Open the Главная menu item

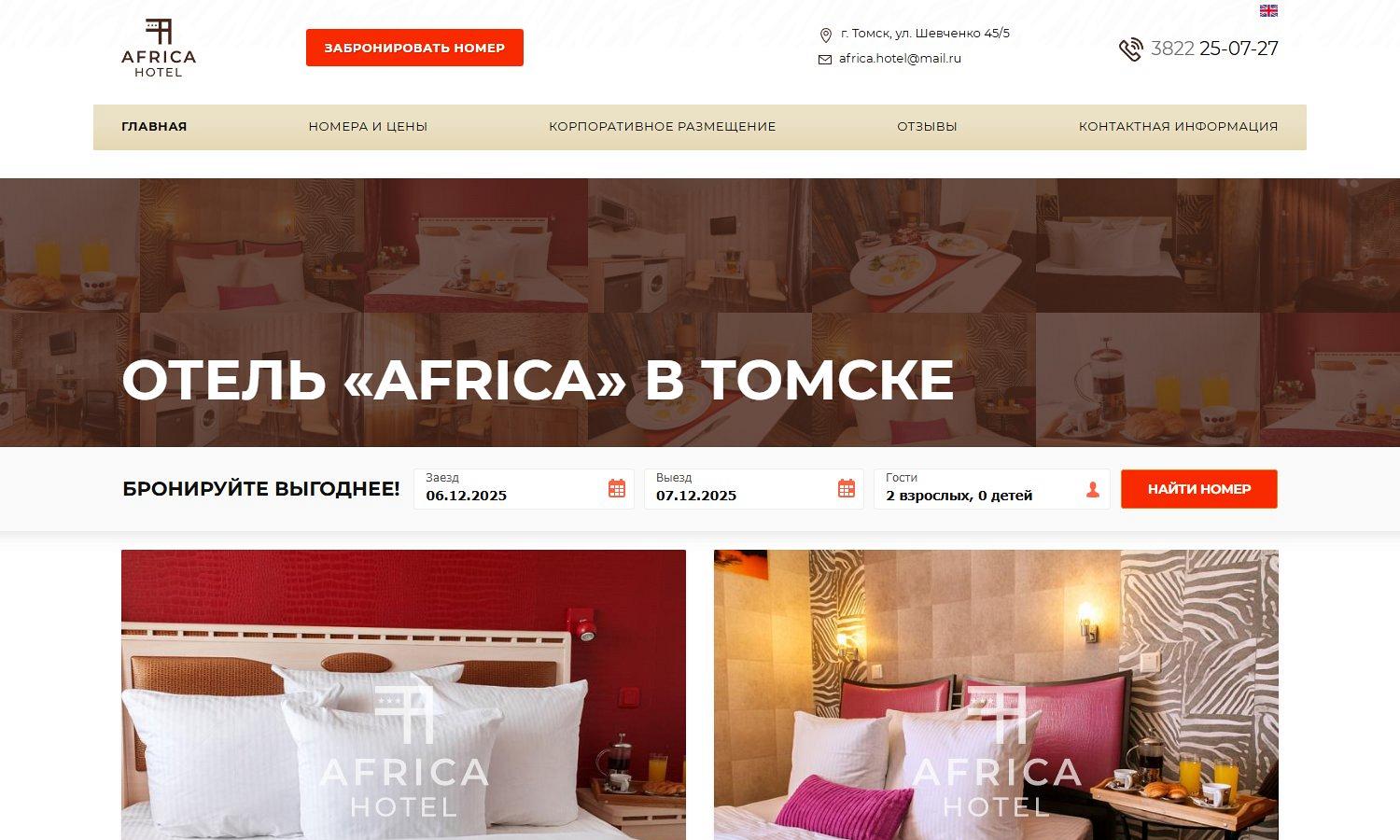pos(154,127)
